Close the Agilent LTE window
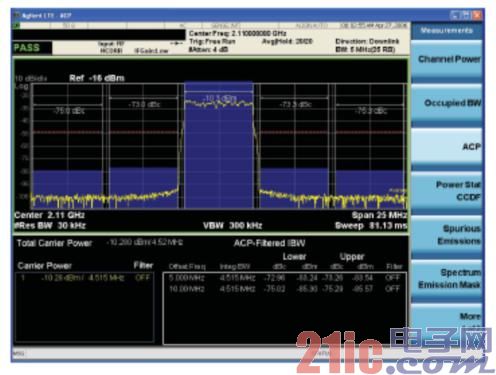Image resolution: width=496 pixels, height=375 pixels. [x=477, y=15]
